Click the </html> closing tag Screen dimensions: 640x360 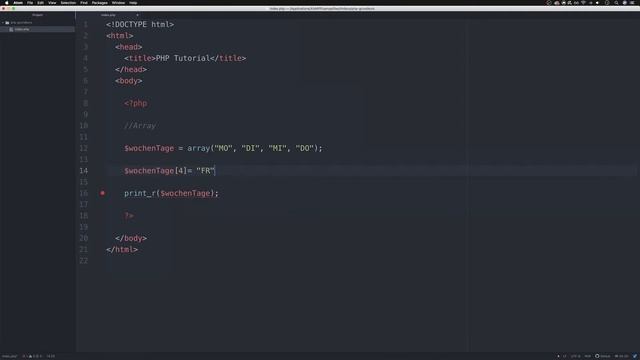point(122,249)
